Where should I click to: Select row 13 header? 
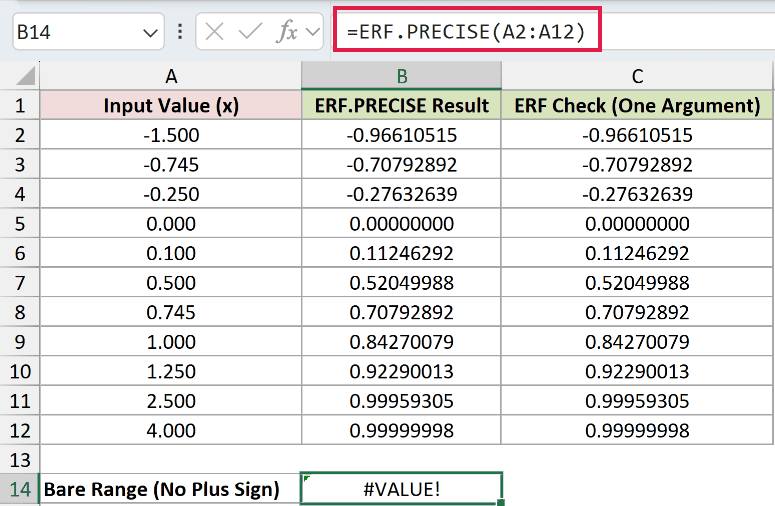click(x=20, y=460)
